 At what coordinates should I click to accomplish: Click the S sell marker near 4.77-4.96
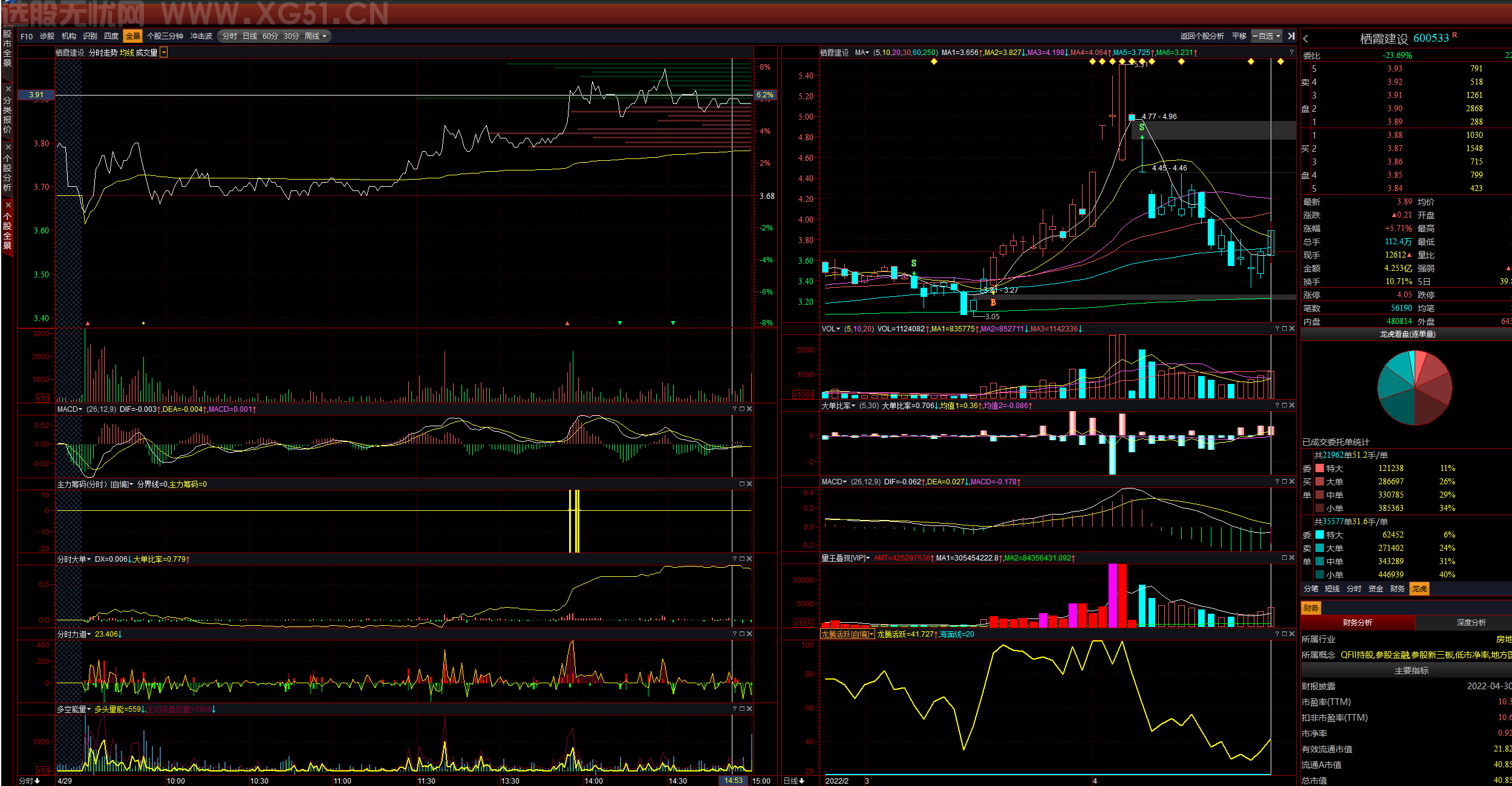pos(1142,128)
